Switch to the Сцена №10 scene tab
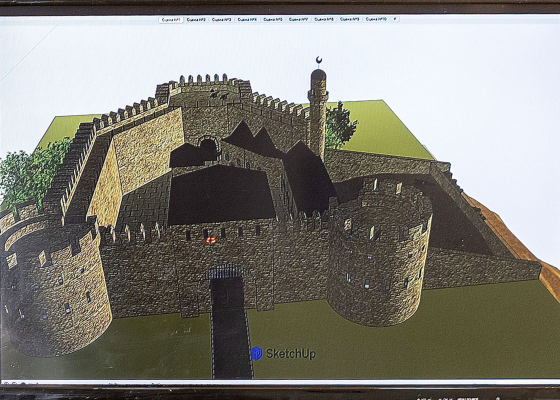Image resolution: width=560 pixels, height=400 pixels. pyautogui.click(x=376, y=20)
